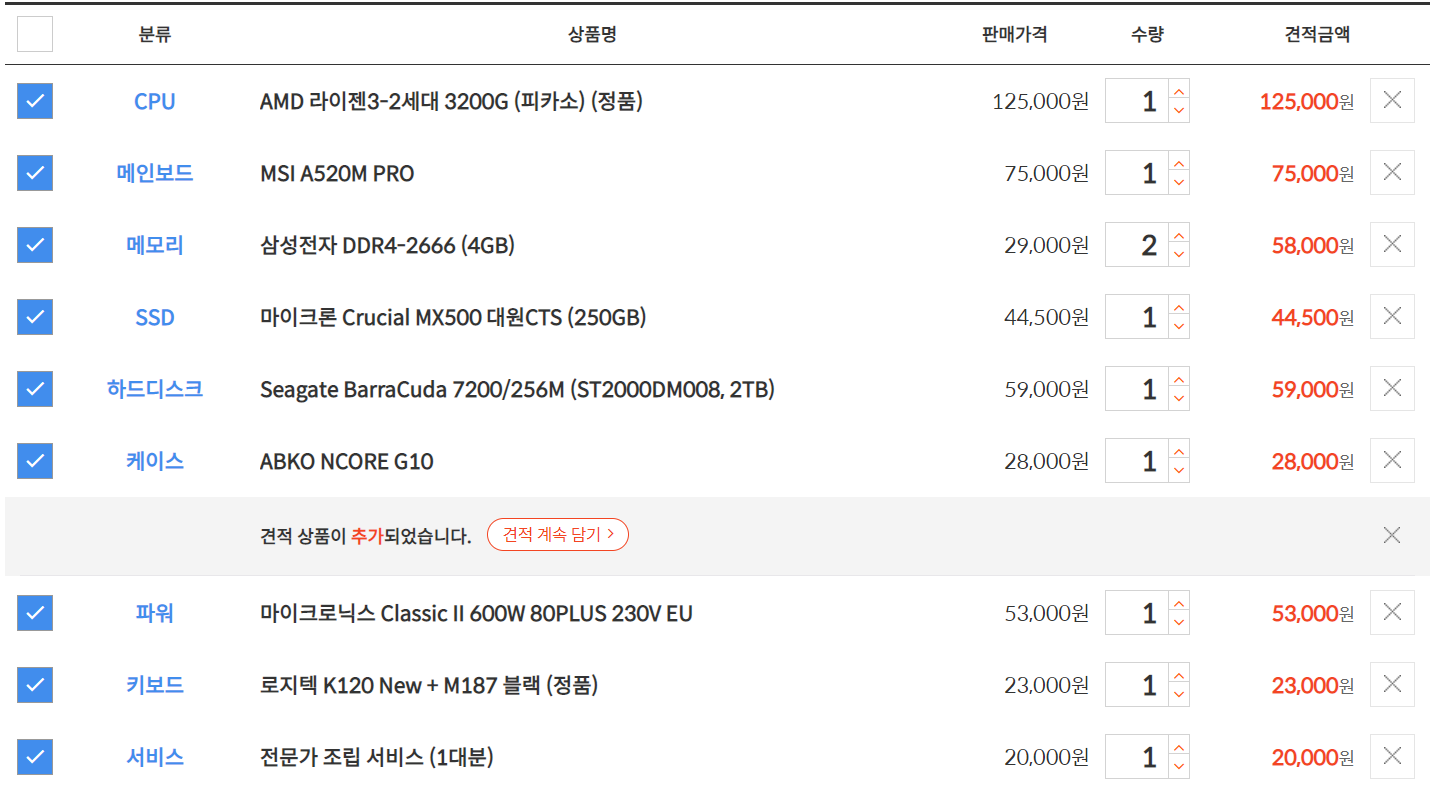Increase 키보드 quantity with up arrow
1430x793 pixels.
[1179, 674]
